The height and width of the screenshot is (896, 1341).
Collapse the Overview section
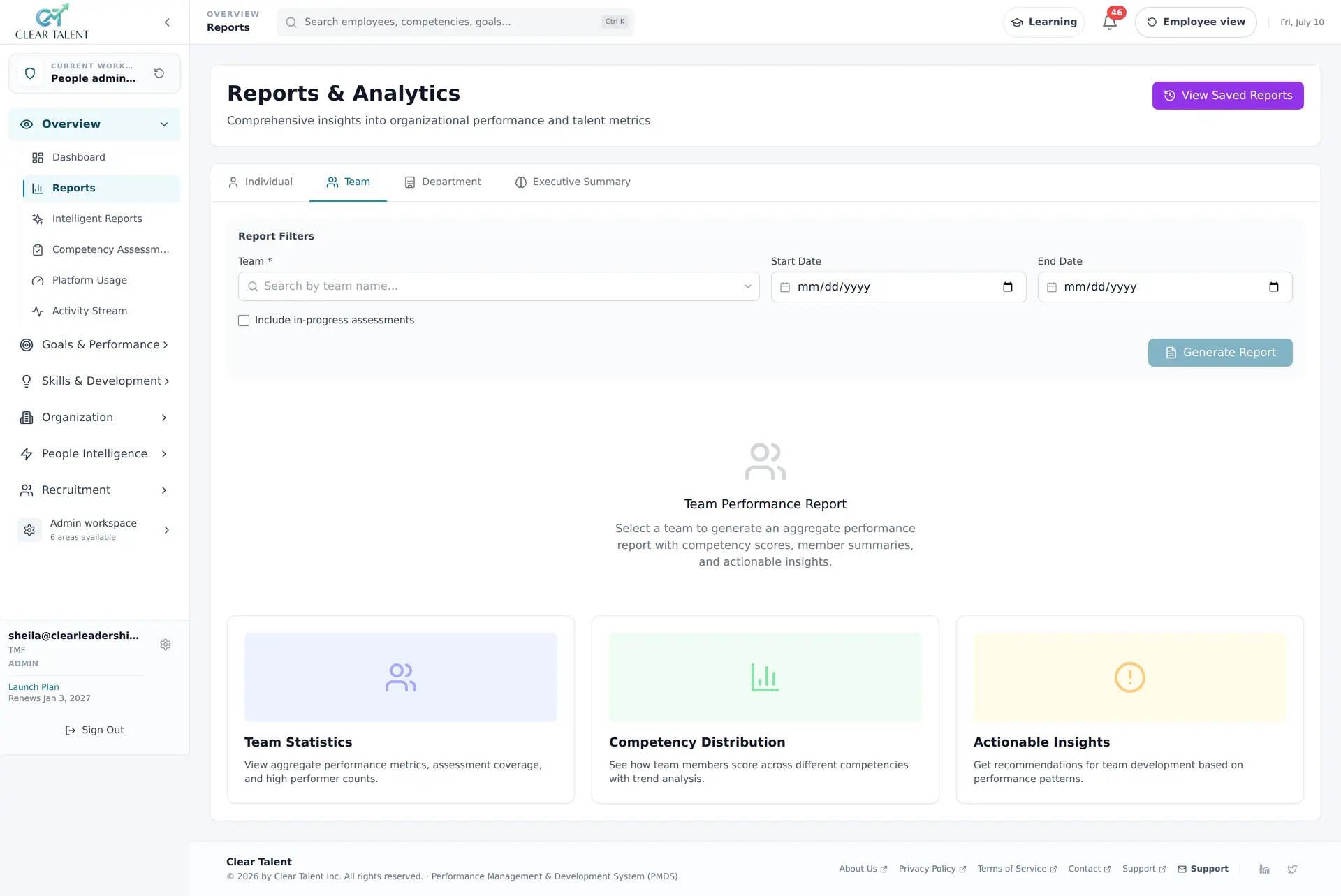(94, 124)
